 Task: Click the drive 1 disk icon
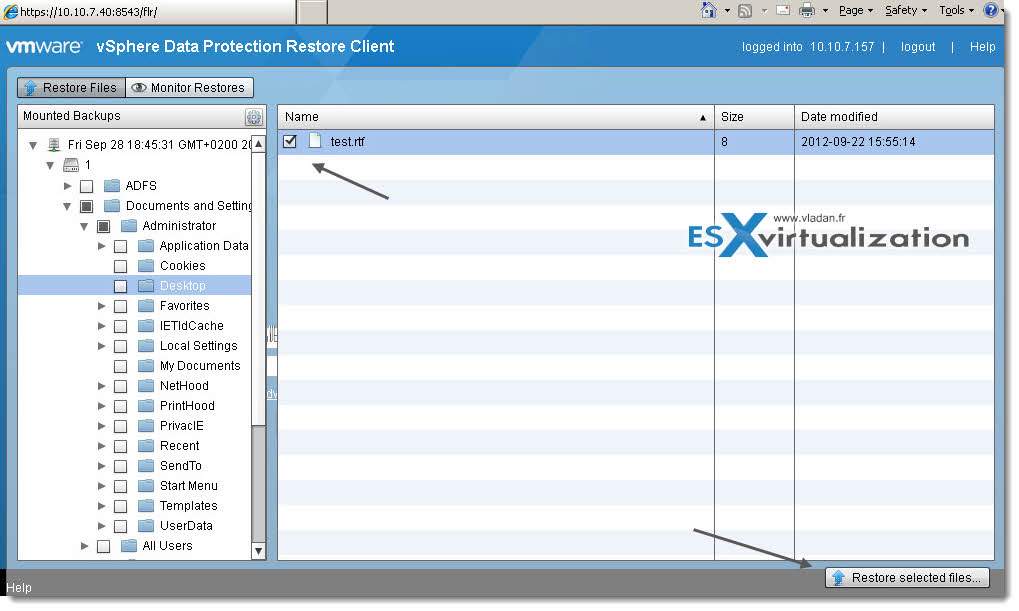coord(71,165)
